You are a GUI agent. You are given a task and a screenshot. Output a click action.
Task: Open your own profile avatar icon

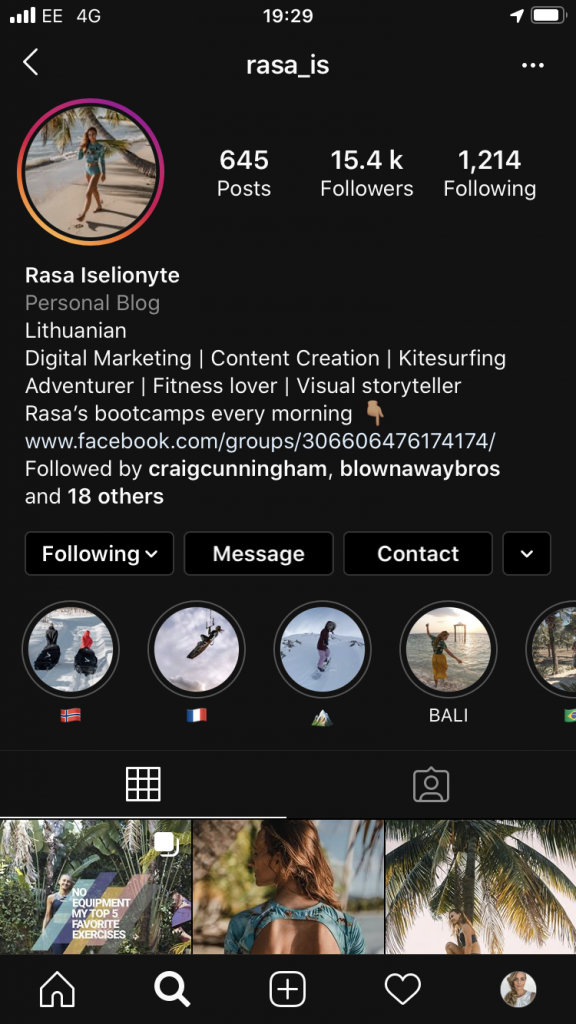[518, 989]
